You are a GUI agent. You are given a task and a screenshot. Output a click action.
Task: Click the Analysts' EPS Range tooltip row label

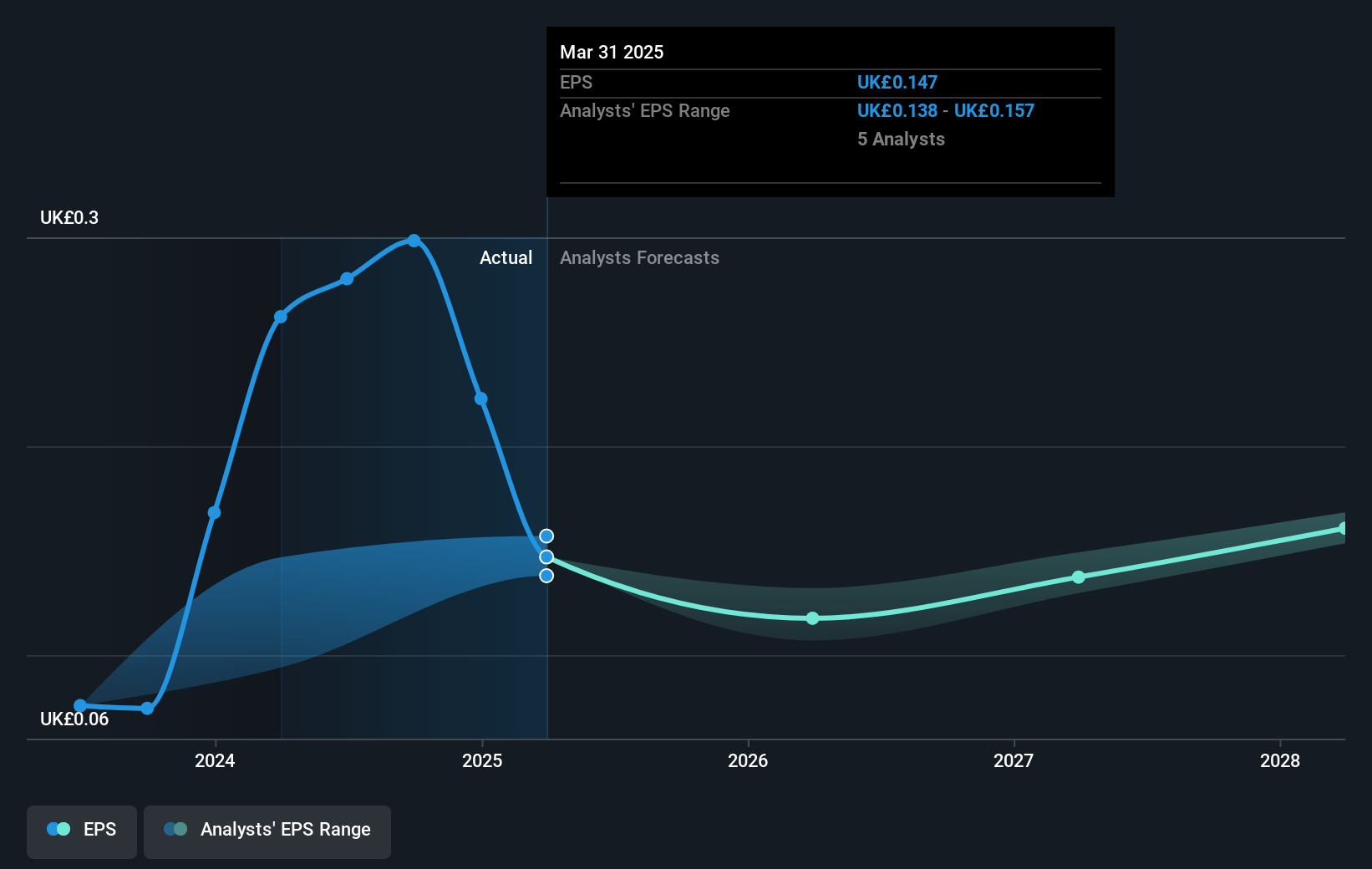click(645, 111)
